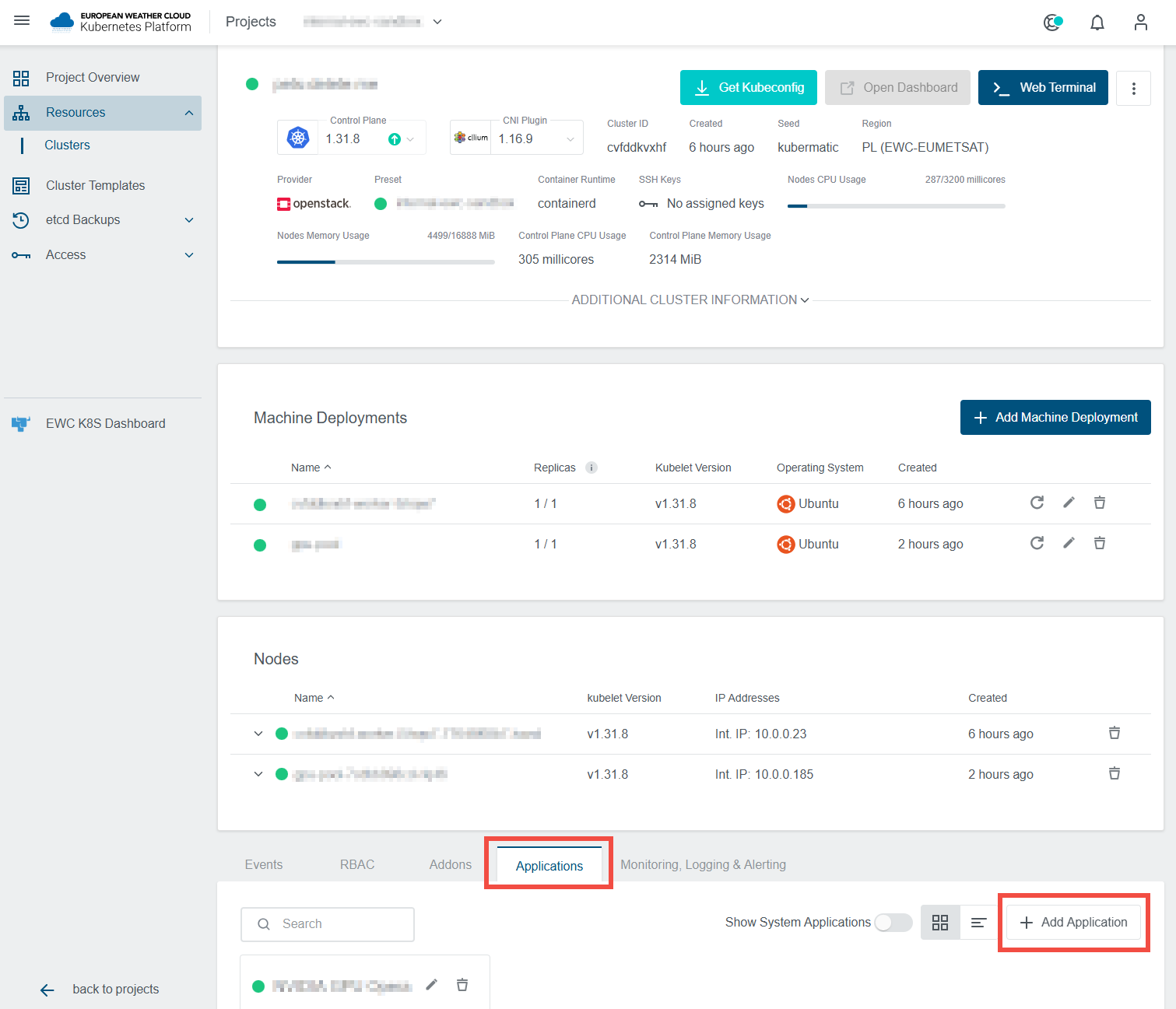Expand Additional Cluster Information

690,300
